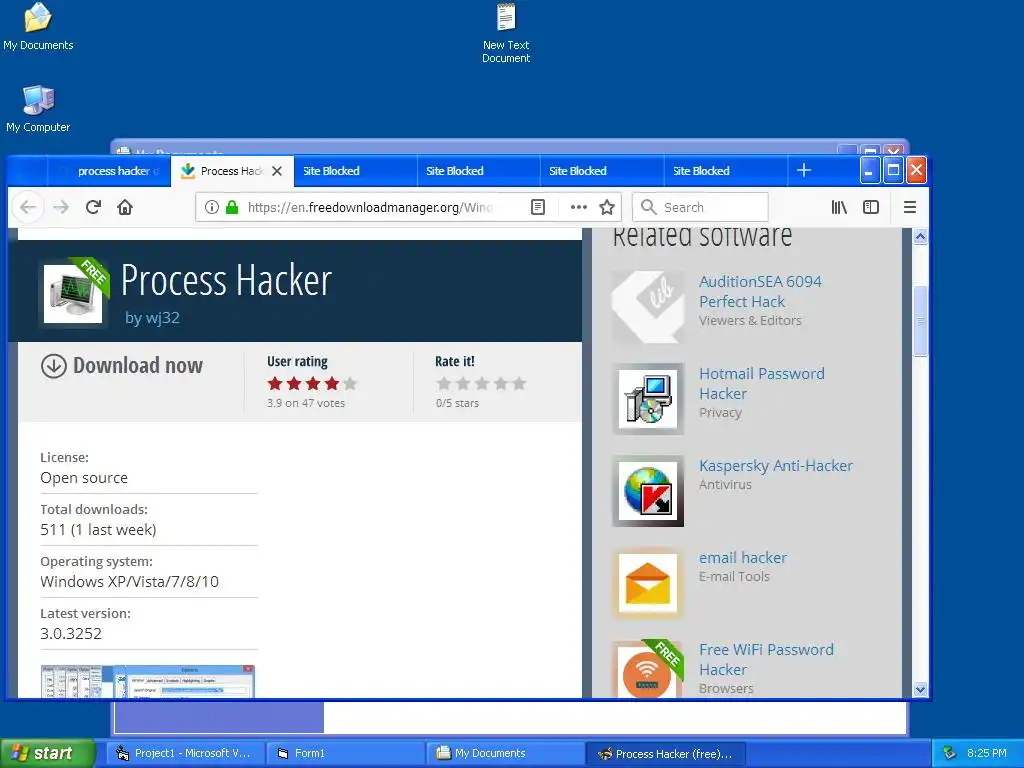Show sidebars panel icon
The width and height of the screenshot is (1024, 768).
pos(871,207)
